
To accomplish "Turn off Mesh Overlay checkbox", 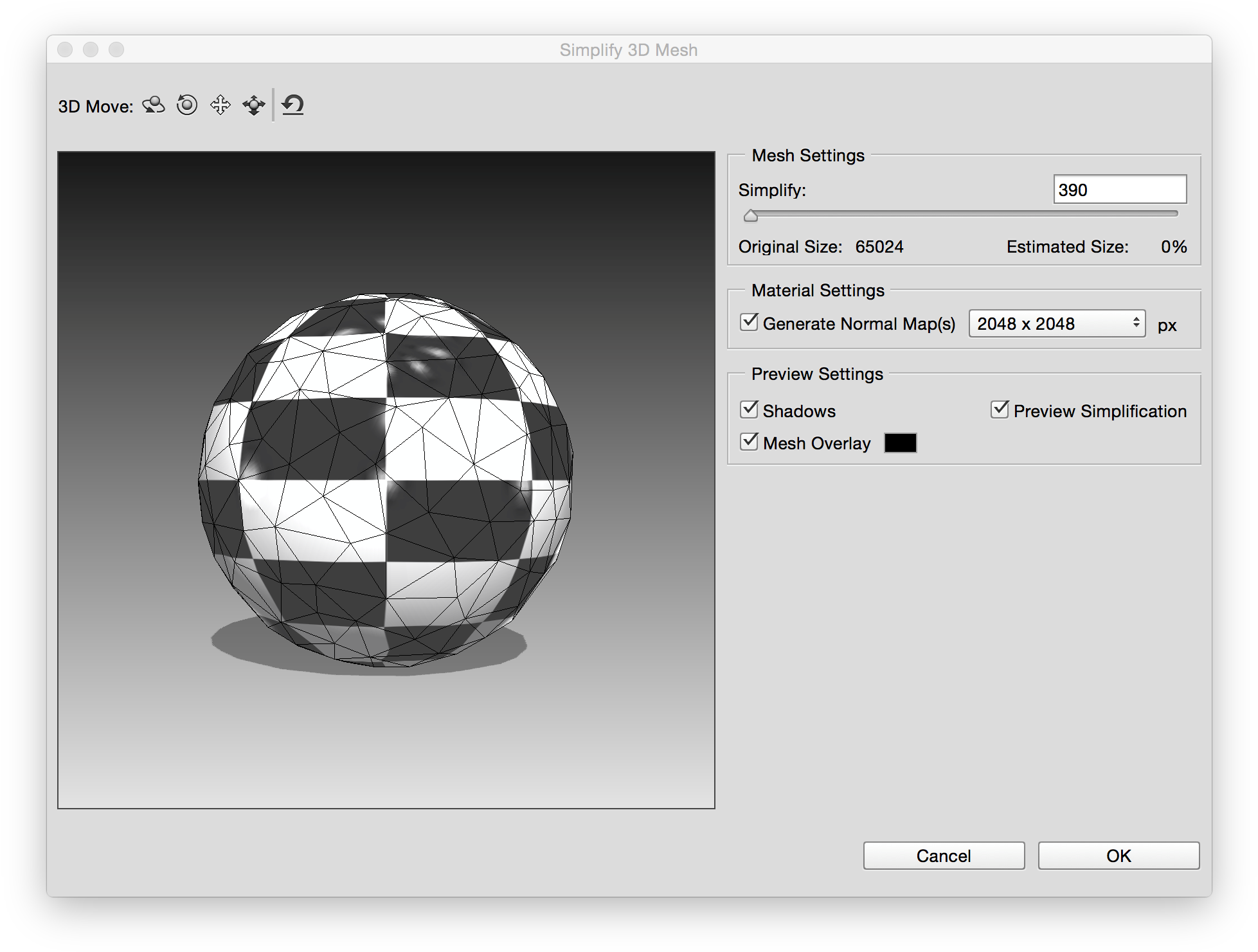I will [x=749, y=442].
